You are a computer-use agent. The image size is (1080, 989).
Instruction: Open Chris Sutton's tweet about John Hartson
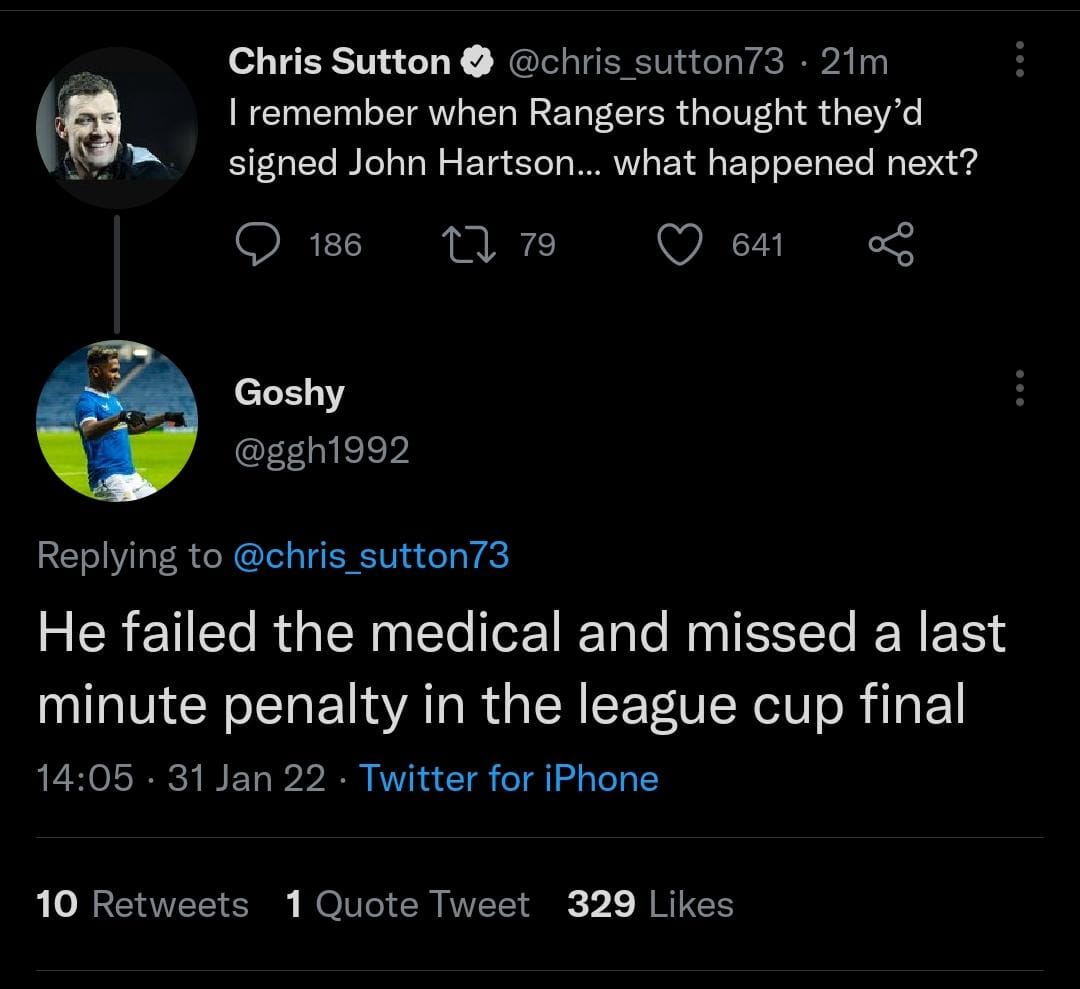(x=600, y=139)
